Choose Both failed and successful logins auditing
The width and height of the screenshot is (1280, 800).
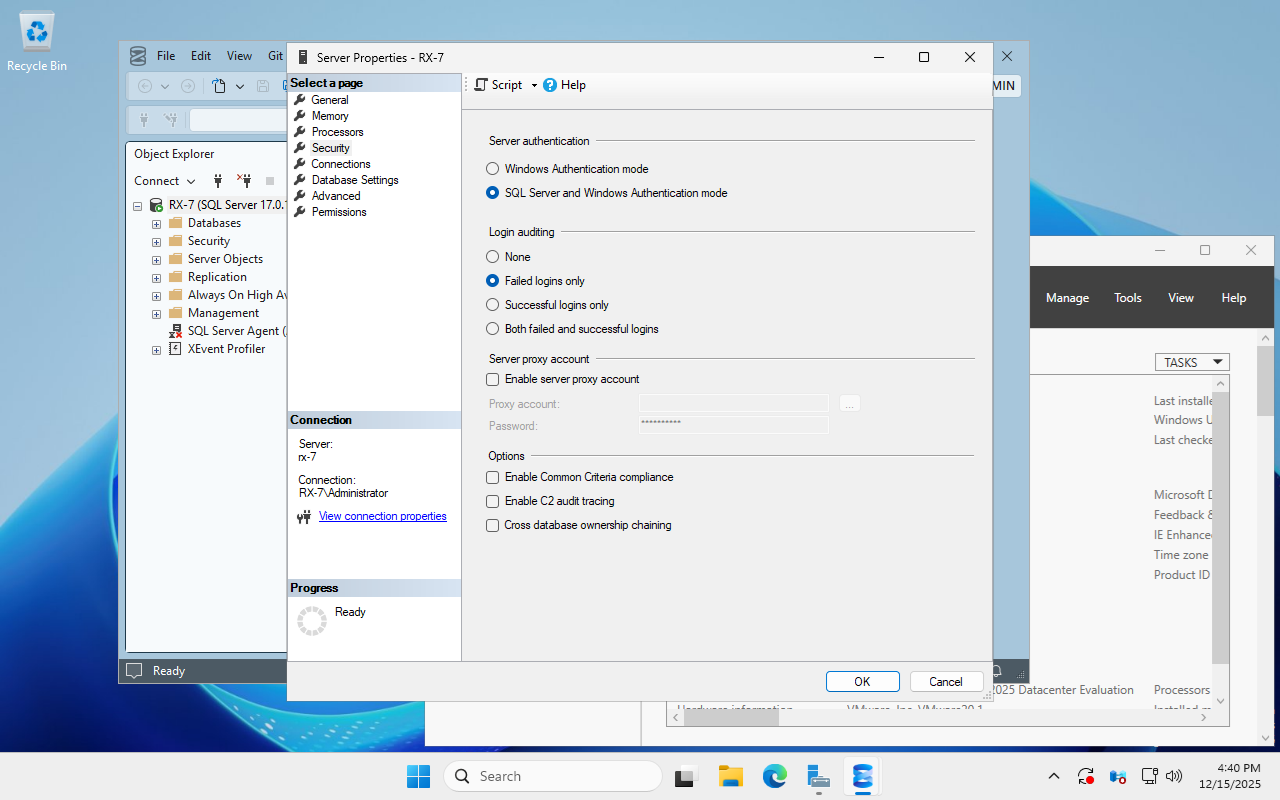(x=492, y=328)
